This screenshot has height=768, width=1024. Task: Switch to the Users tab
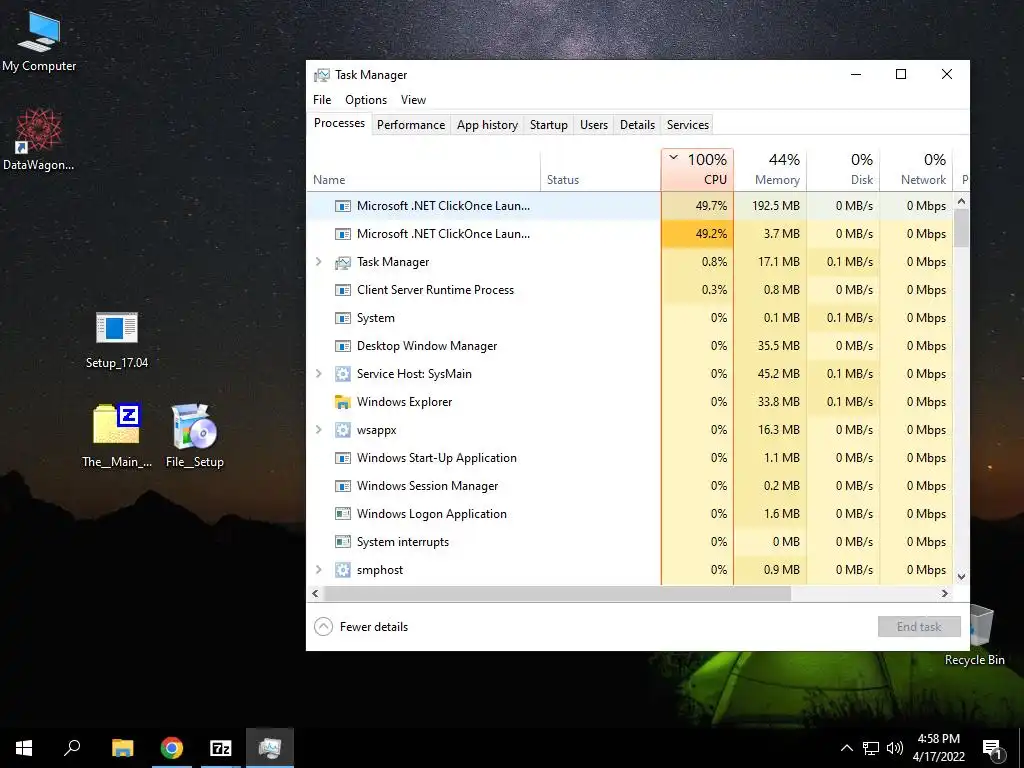click(594, 125)
